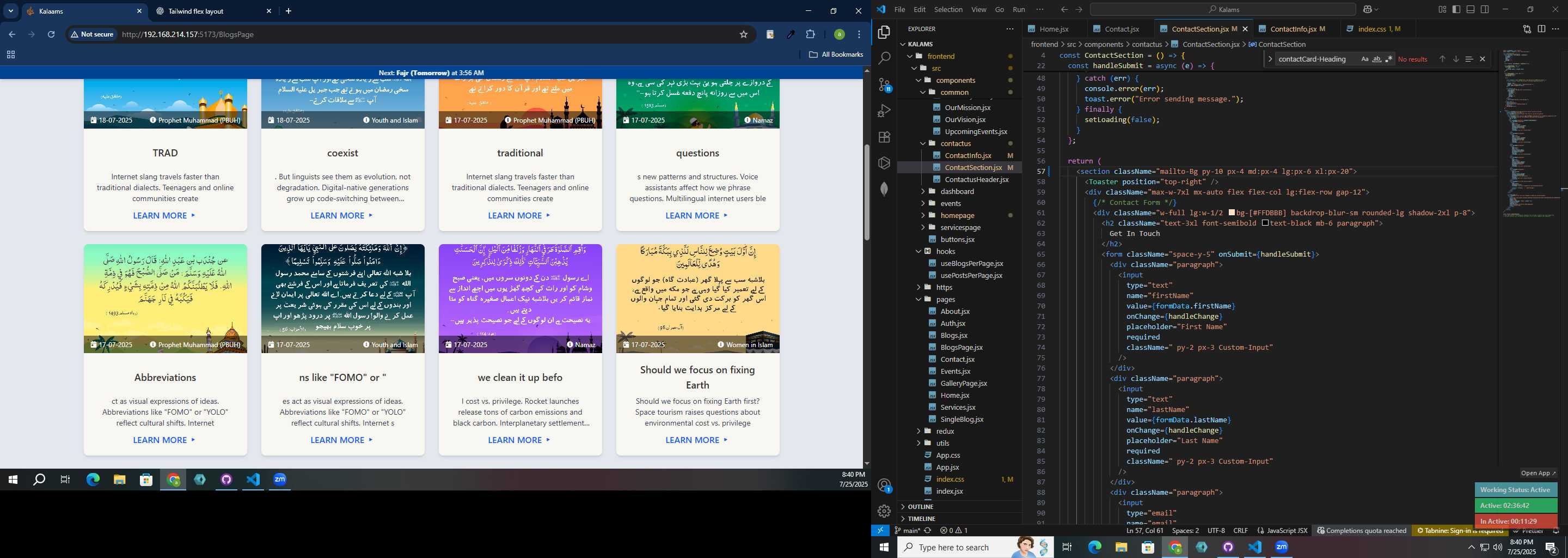Viewport: 1568px width, 558px height.
Task: Open the Run and Debug view
Action: coord(884,111)
